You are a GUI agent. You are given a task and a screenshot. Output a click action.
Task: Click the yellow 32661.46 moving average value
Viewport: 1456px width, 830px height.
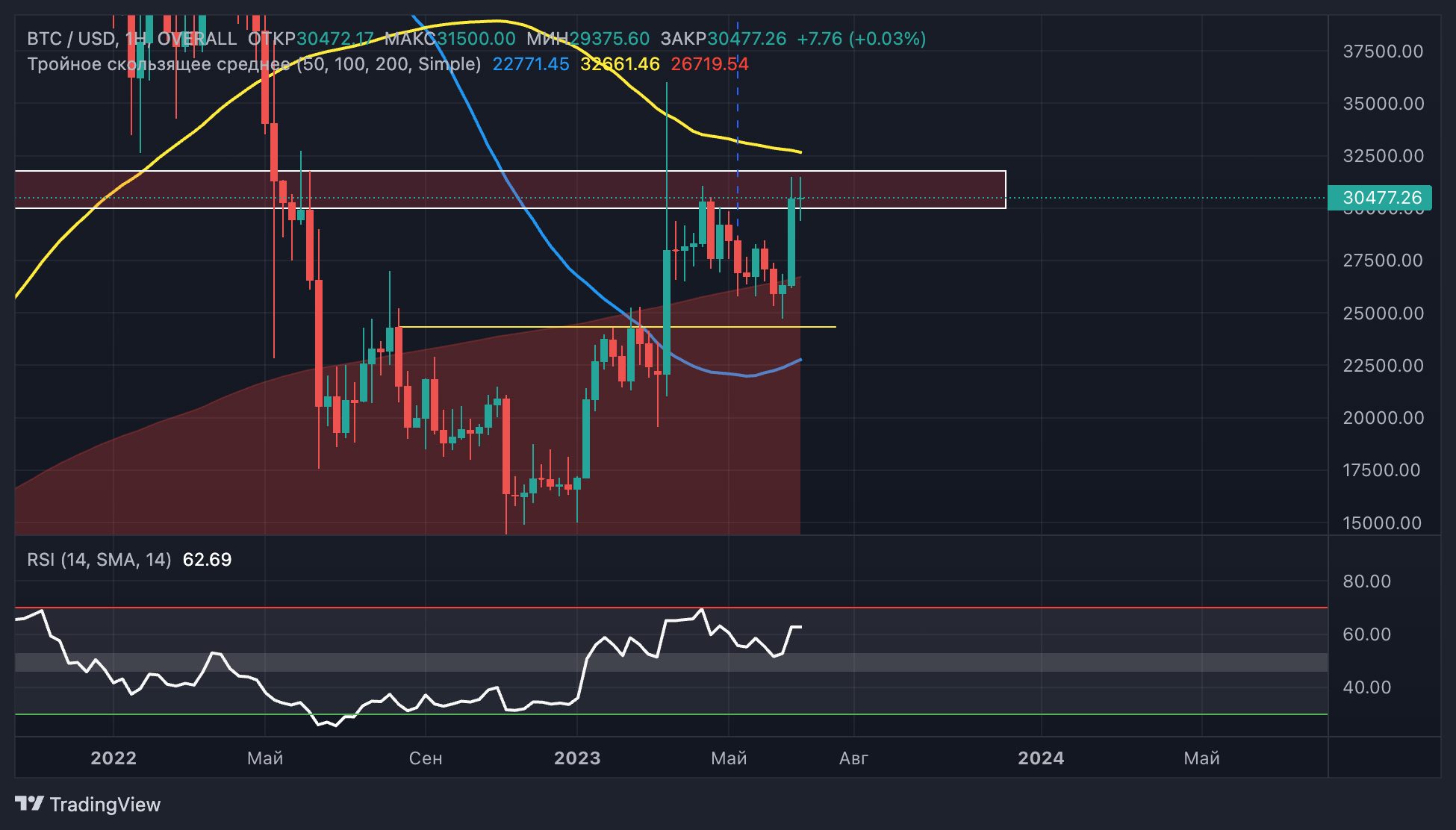620,64
